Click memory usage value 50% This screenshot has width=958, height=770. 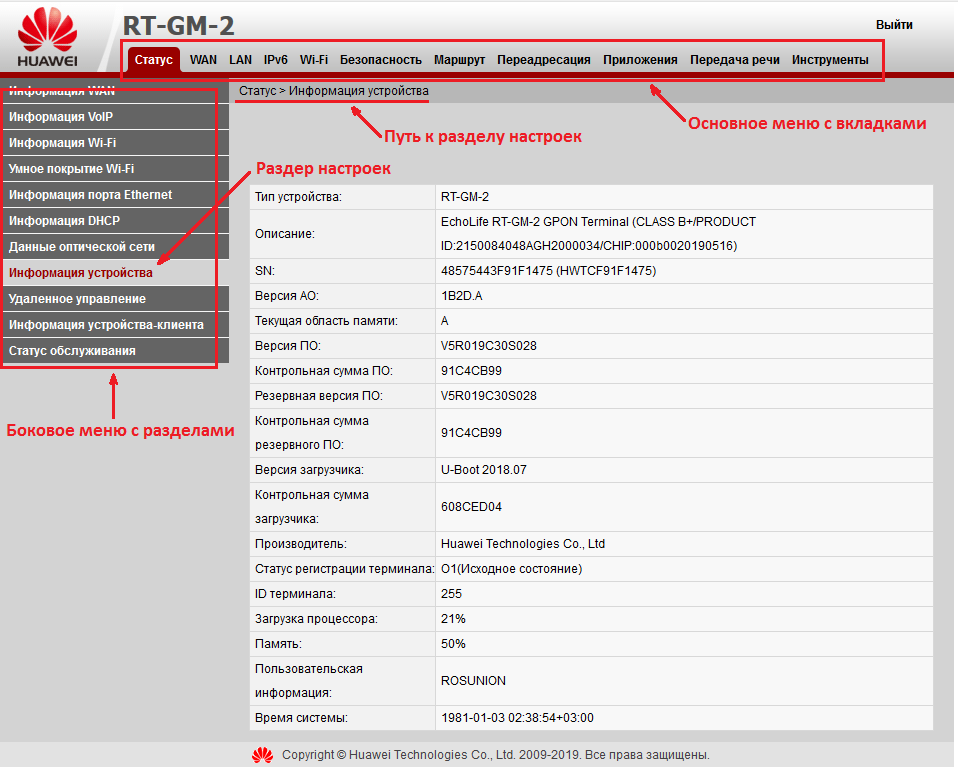(453, 644)
